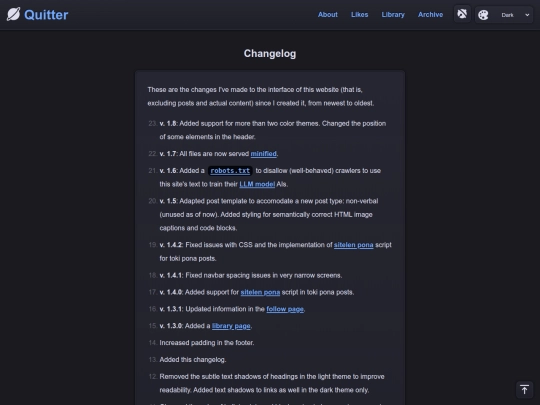Select the v. 1.7 version label
Viewport: 540px width, 405px height.
point(168,154)
